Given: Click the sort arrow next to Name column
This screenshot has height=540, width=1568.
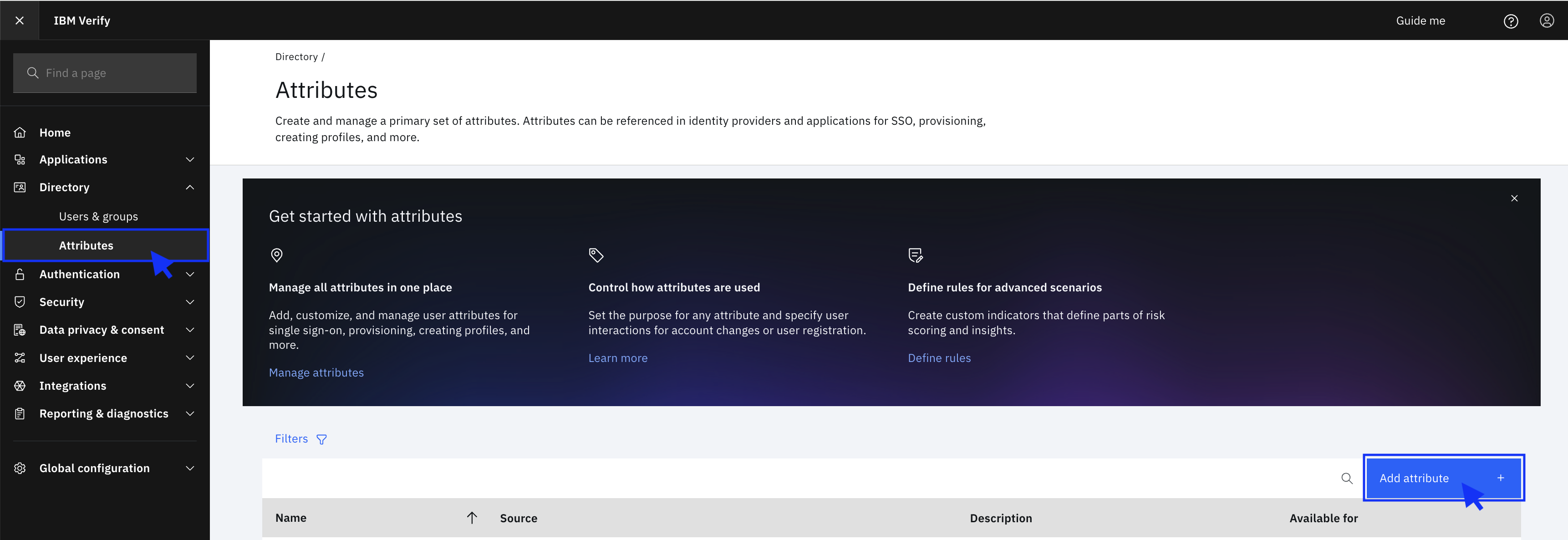Looking at the screenshot, I should click(472, 518).
